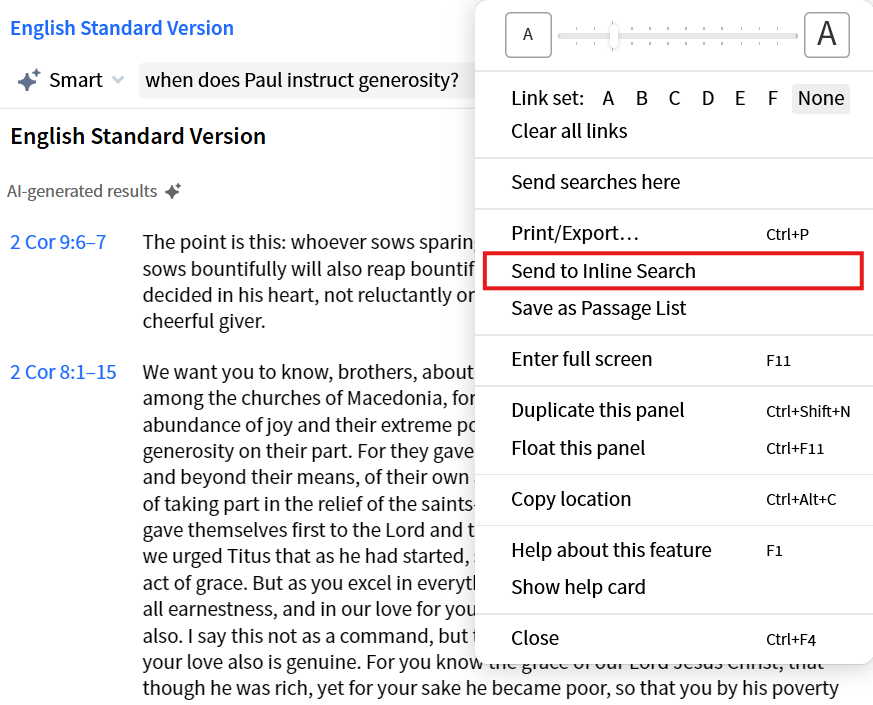The height and width of the screenshot is (705, 873).
Task: Click the Smart search sparkle icon
Action: tap(28, 80)
